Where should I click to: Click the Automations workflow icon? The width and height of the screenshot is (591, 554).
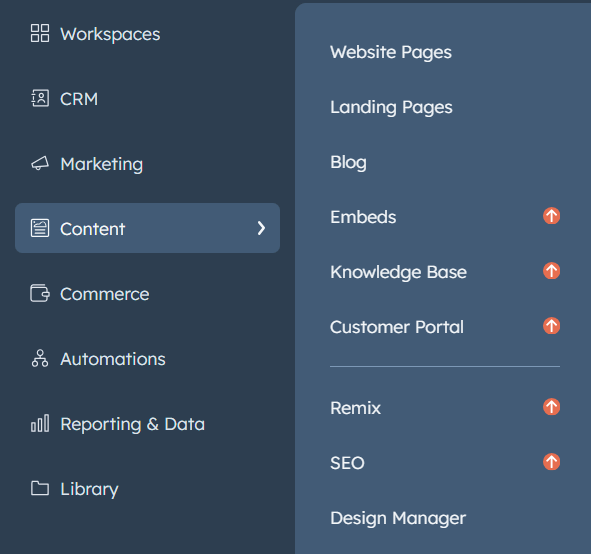(x=40, y=358)
